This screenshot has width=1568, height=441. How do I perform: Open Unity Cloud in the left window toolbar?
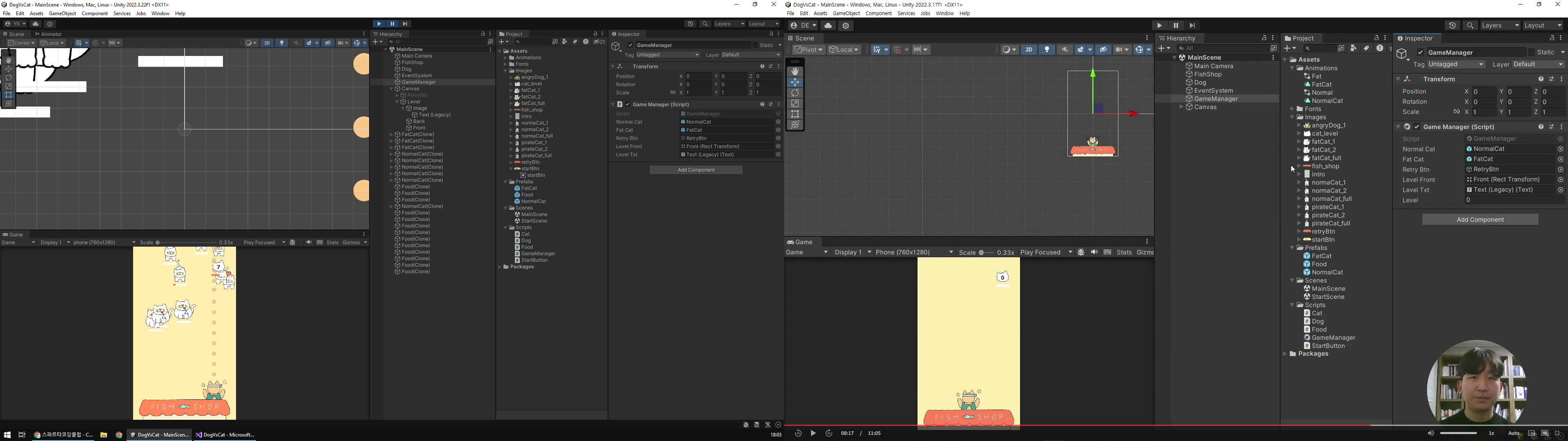click(35, 24)
